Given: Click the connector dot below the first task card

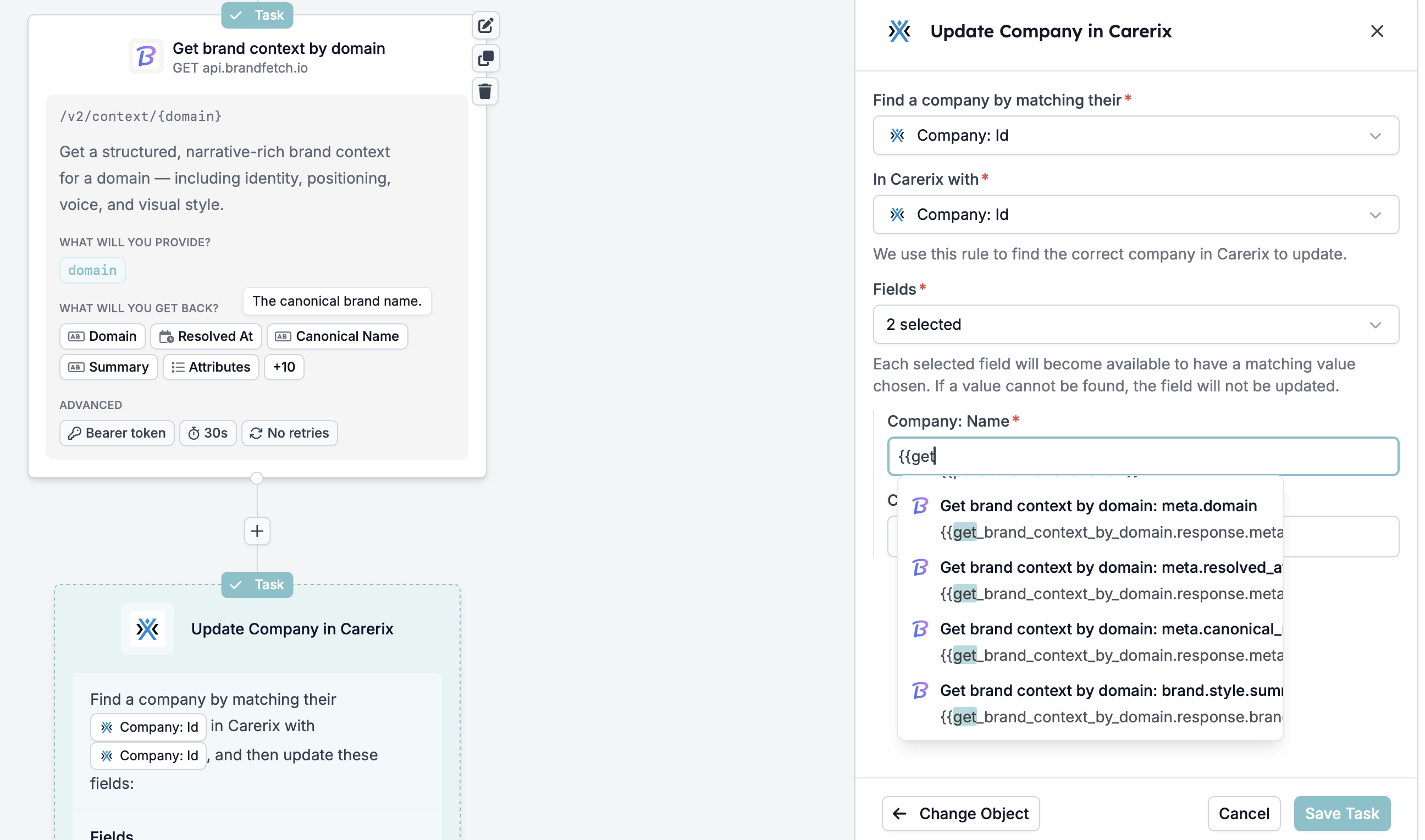Looking at the screenshot, I should (257, 478).
